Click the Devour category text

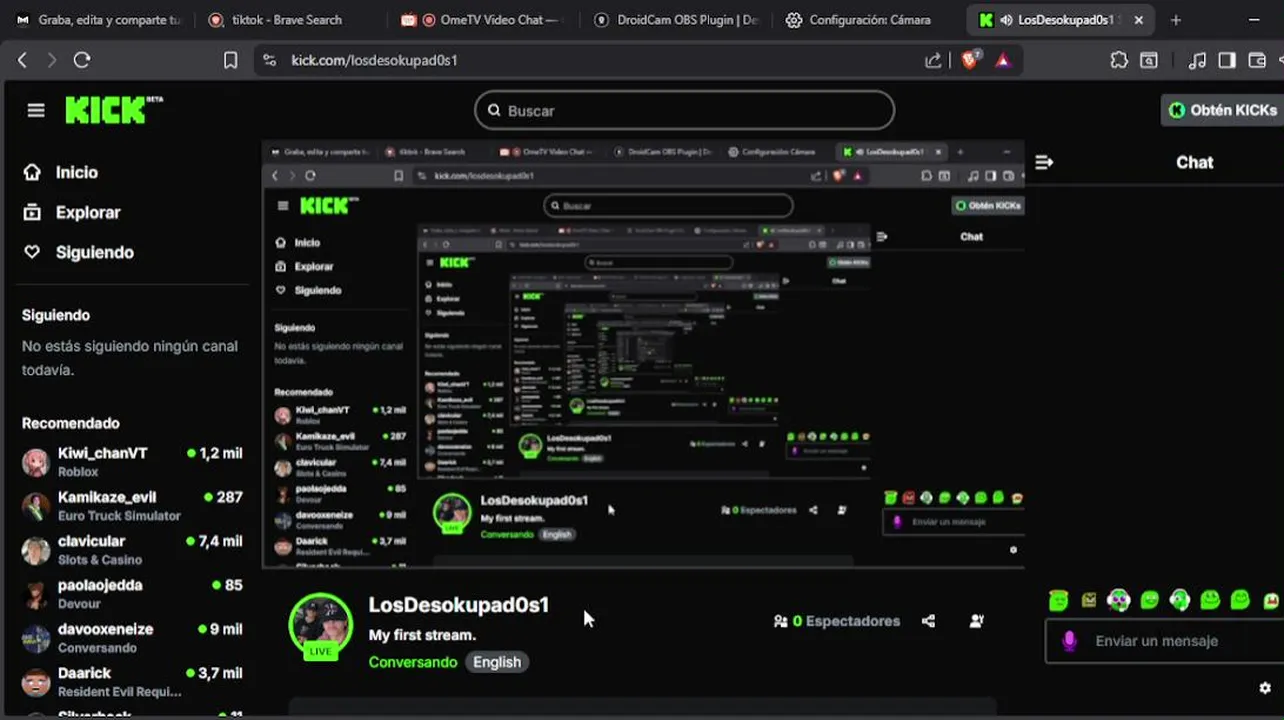(79, 604)
